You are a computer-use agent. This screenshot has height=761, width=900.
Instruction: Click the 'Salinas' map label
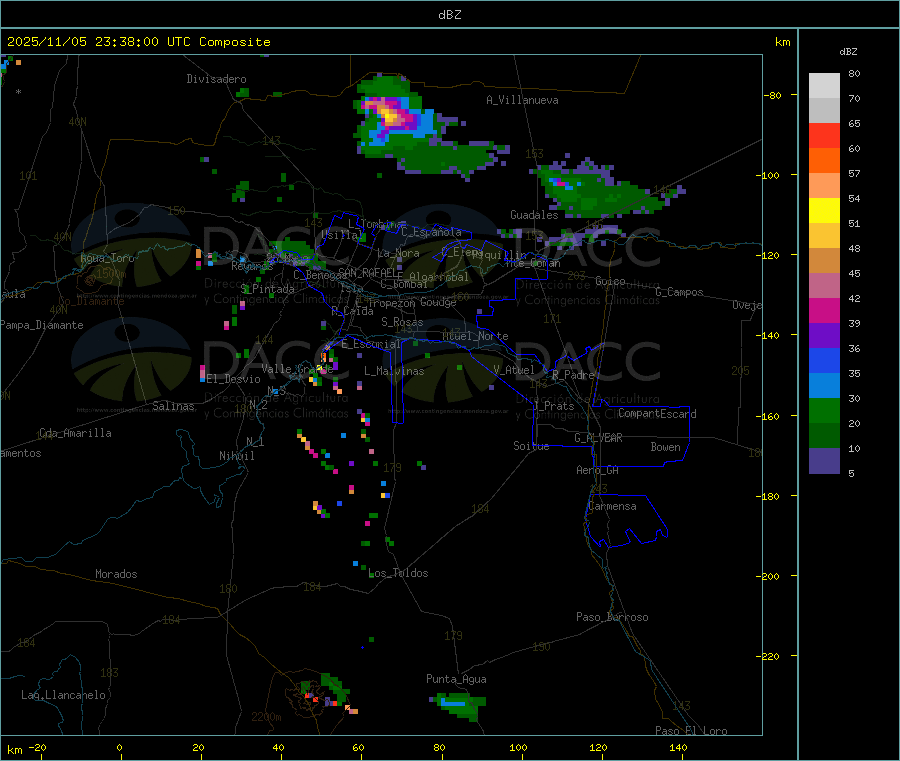click(x=173, y=406)
